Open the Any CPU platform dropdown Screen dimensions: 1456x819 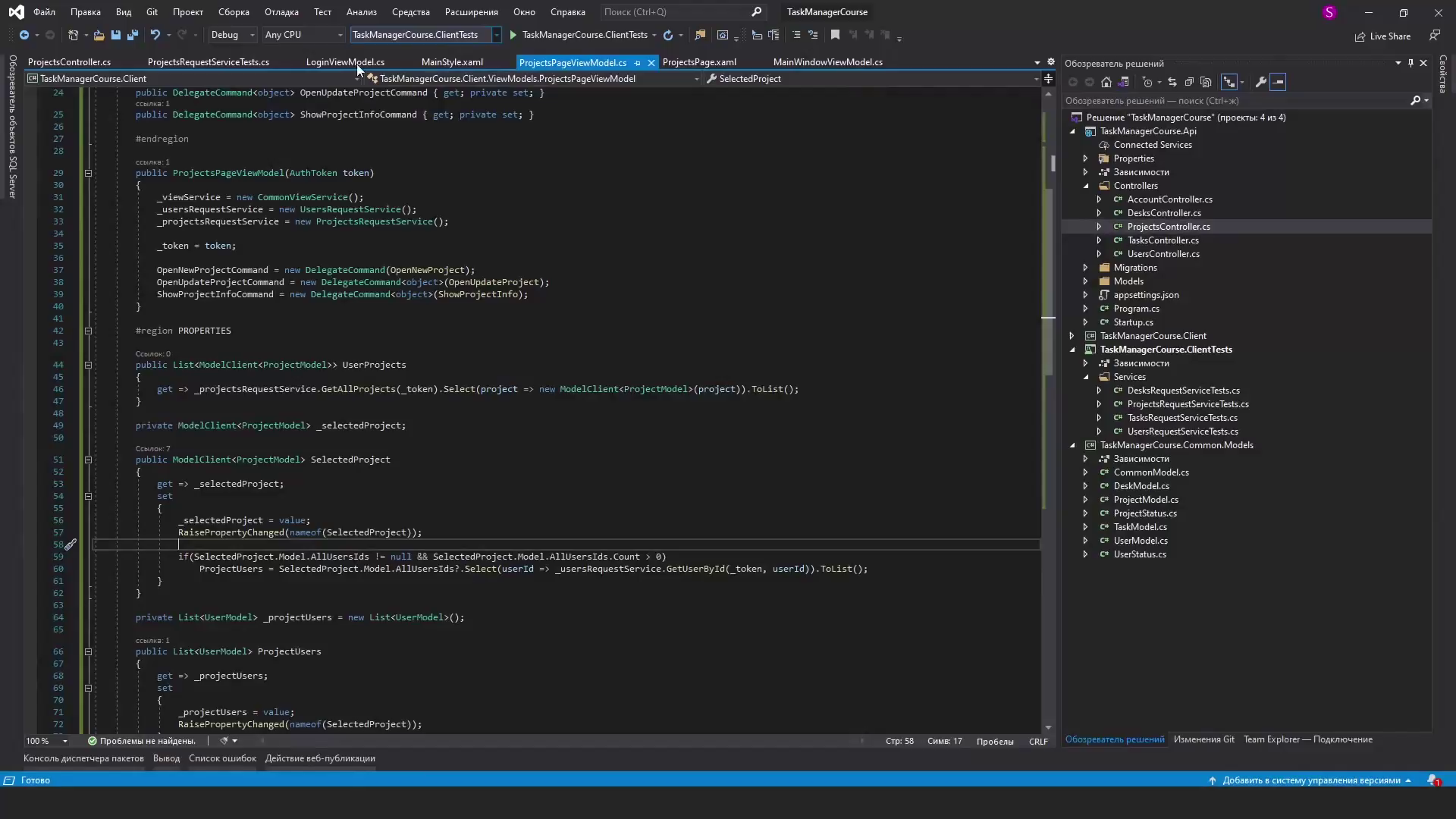tap(304, 35)
